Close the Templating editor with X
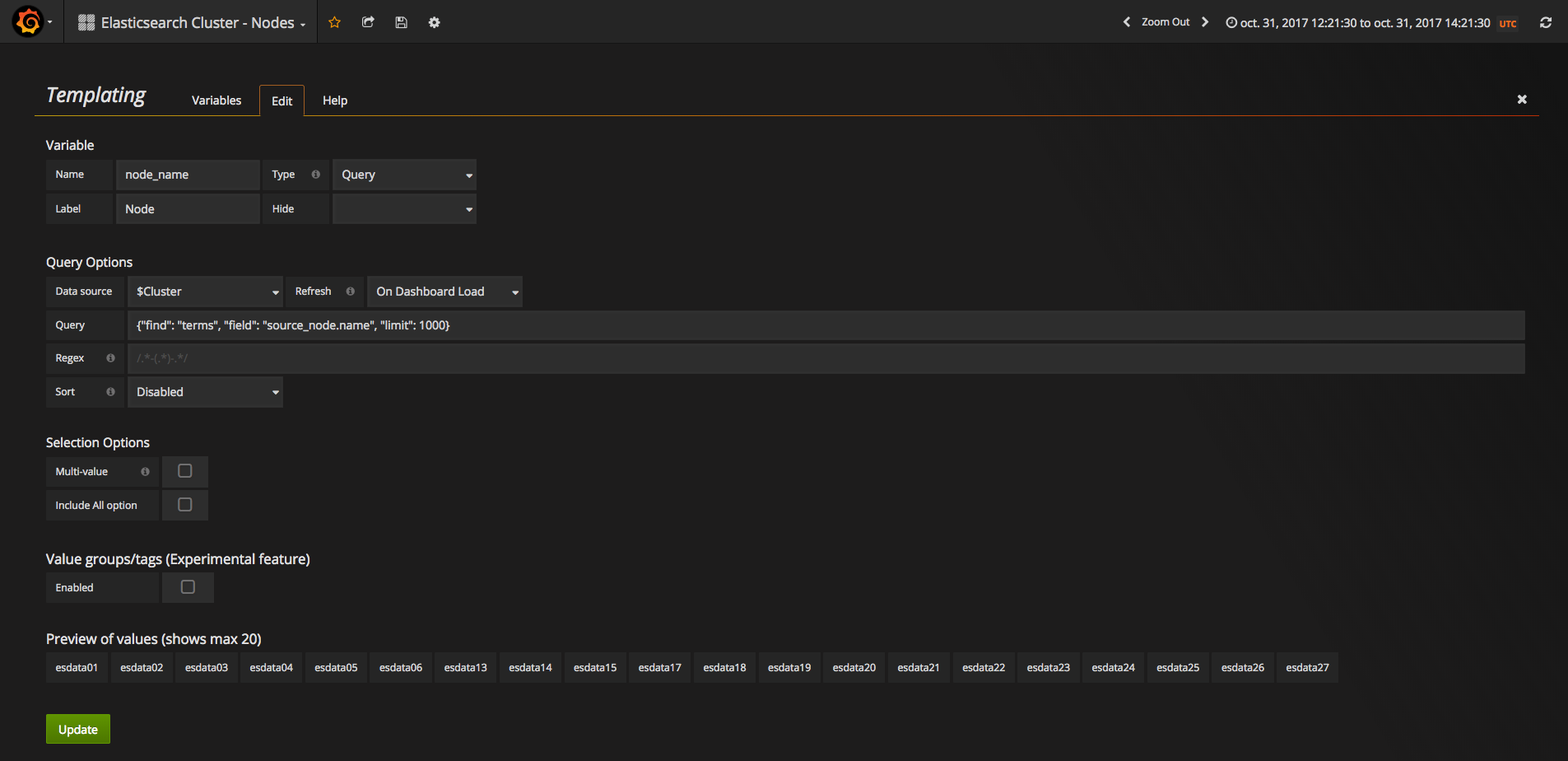The width and height of the screenshot is (1568, 761). point(1522,100)
